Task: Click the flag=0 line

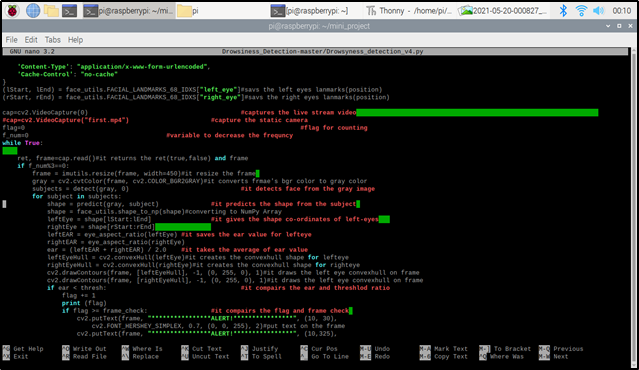Action: click(13, 128)
